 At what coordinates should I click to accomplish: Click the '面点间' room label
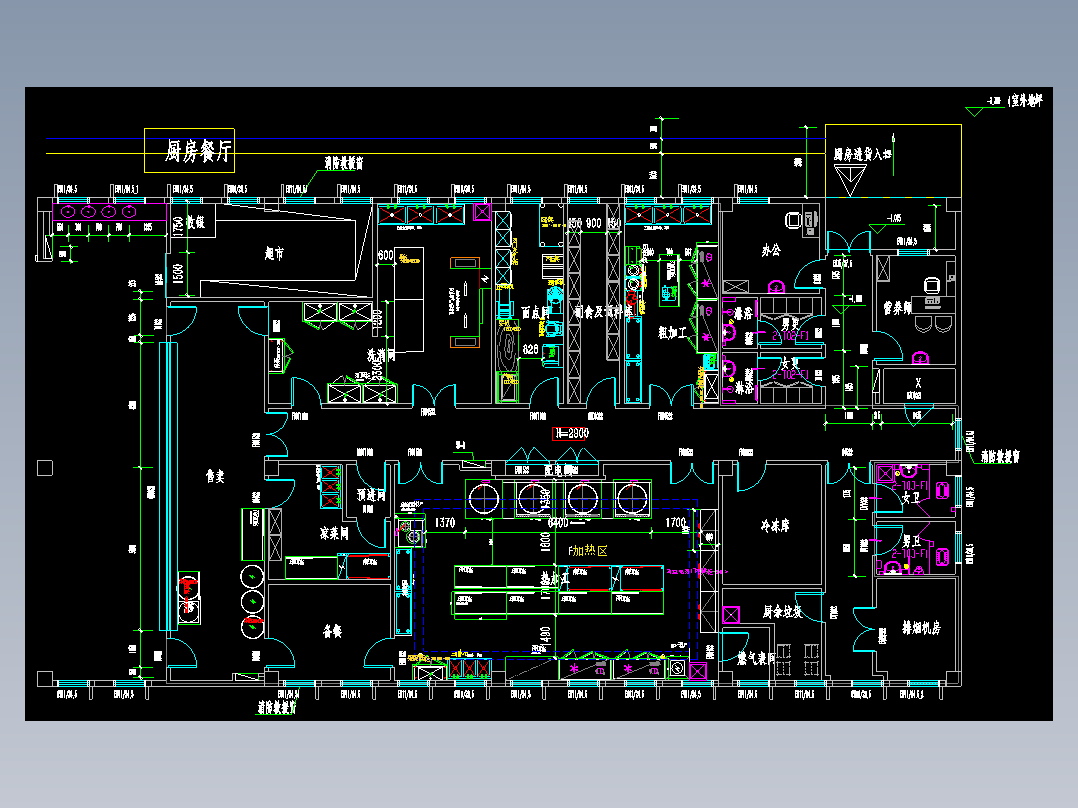(535, 313)
